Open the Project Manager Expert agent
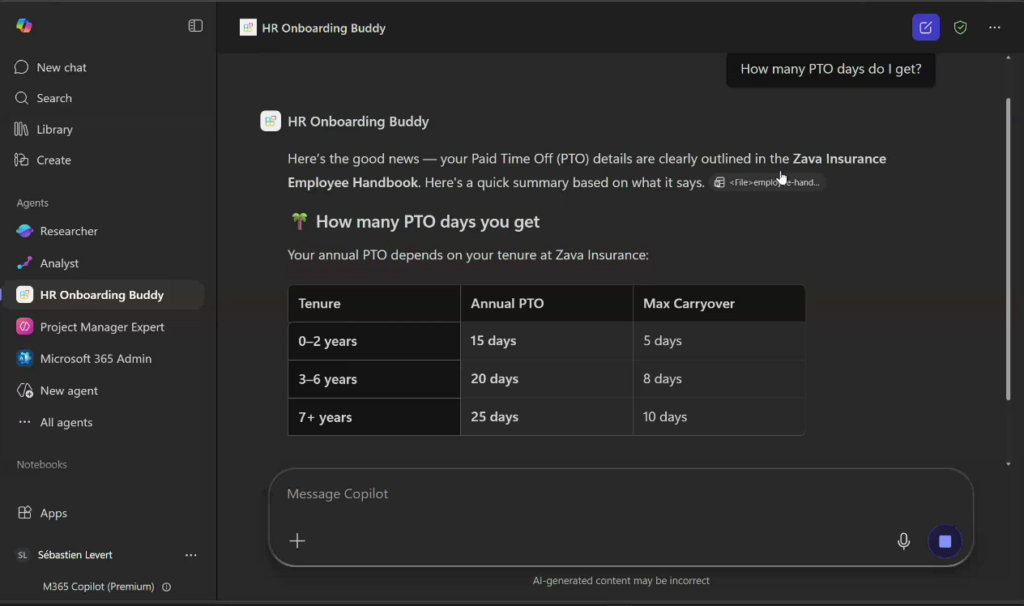The height and width of the screenshot is (606, 1024). 101,327
